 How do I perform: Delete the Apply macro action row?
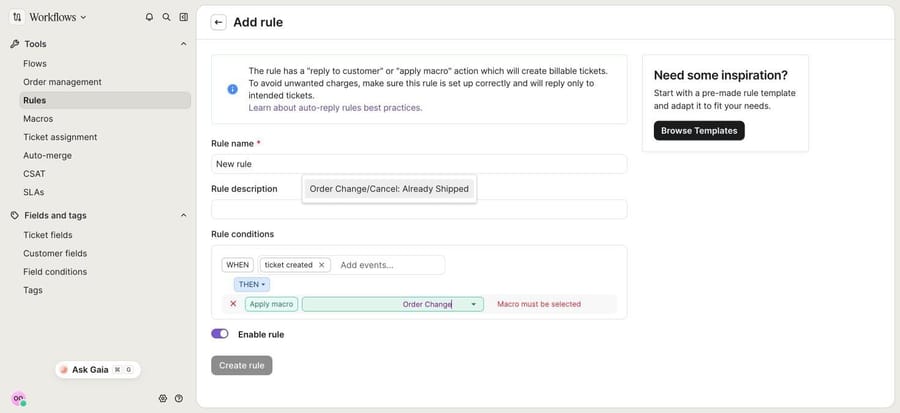233,304
